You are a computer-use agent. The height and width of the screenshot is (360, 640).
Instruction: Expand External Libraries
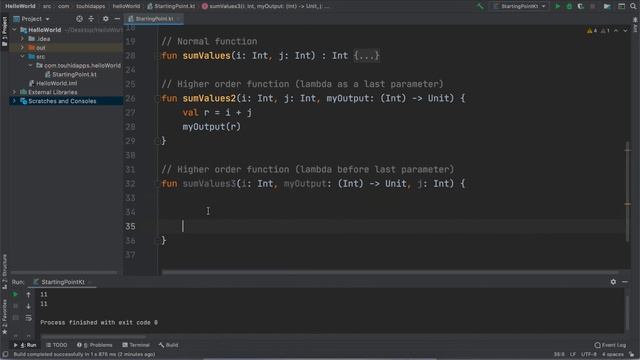pyautogui.click(x=15, y=92)
